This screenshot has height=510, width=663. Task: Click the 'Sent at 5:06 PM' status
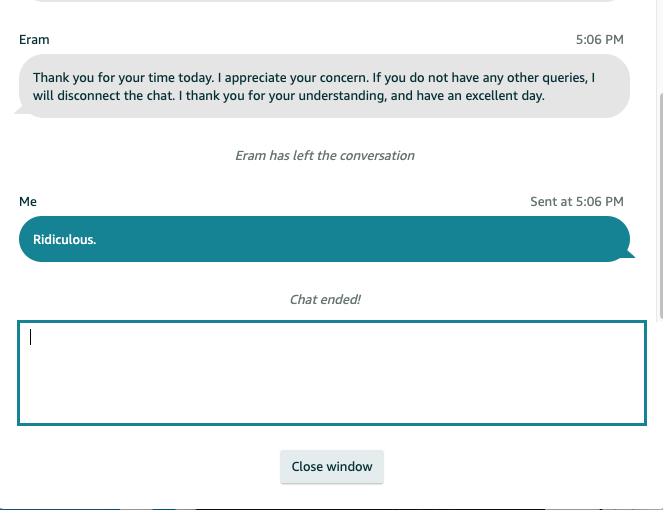click(x=577, y=202)
